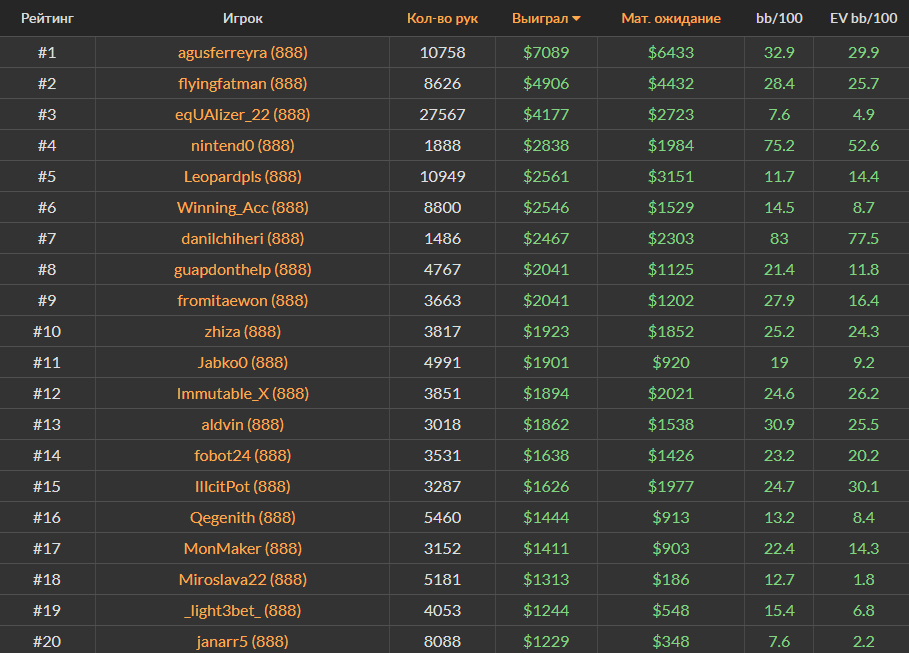Open danilchiheri (888) player page
Image resolution: width=909 pixels, height=653 pixels.
coord(242,238)
